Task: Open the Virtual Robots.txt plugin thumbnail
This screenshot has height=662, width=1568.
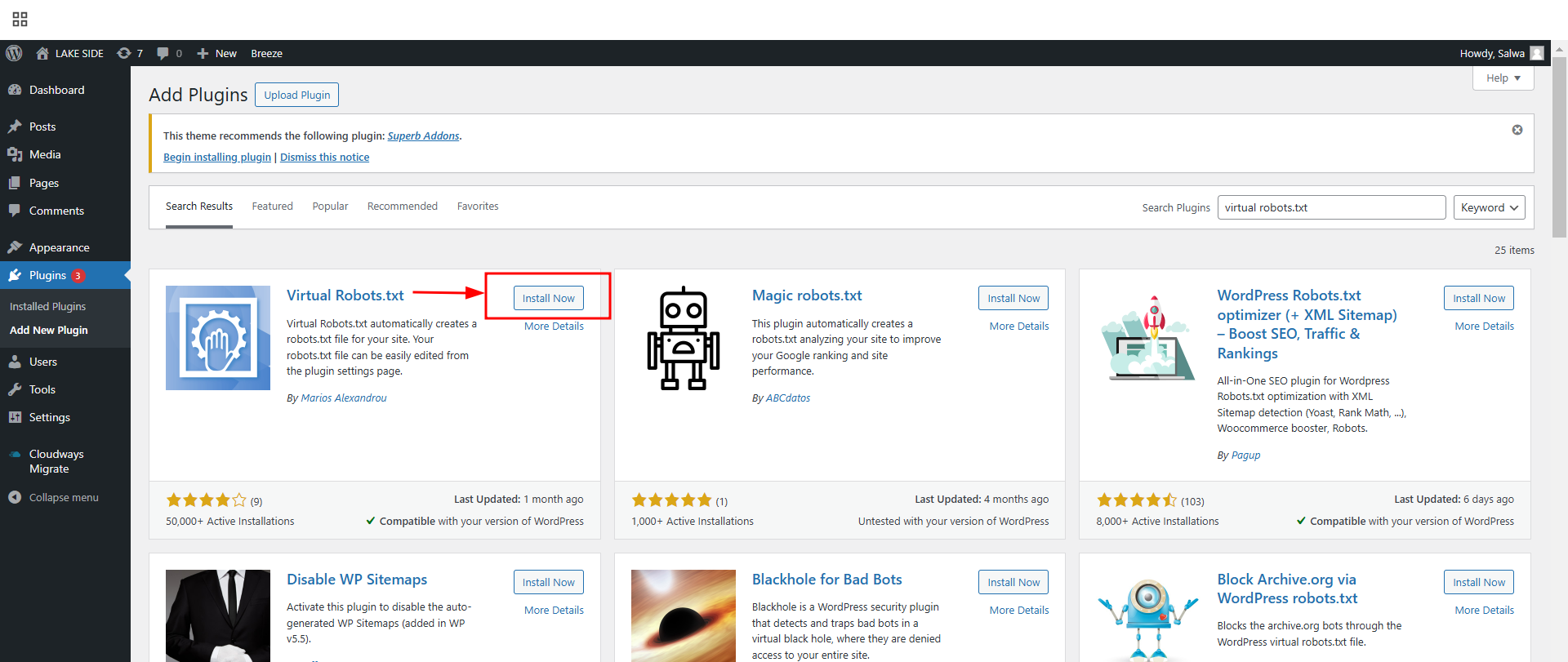Action: [218, 338]
